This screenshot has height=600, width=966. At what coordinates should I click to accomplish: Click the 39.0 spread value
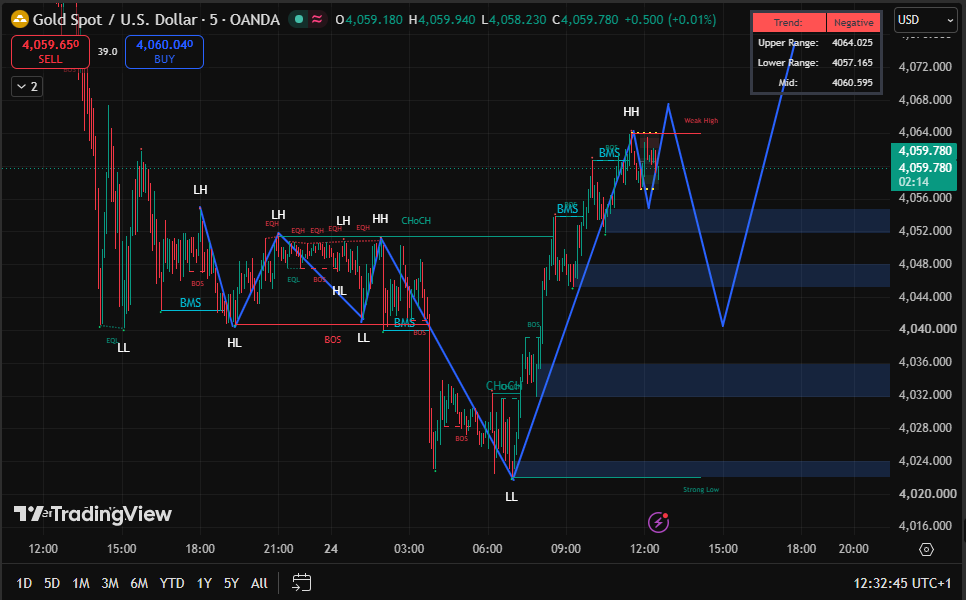[107, 52]
